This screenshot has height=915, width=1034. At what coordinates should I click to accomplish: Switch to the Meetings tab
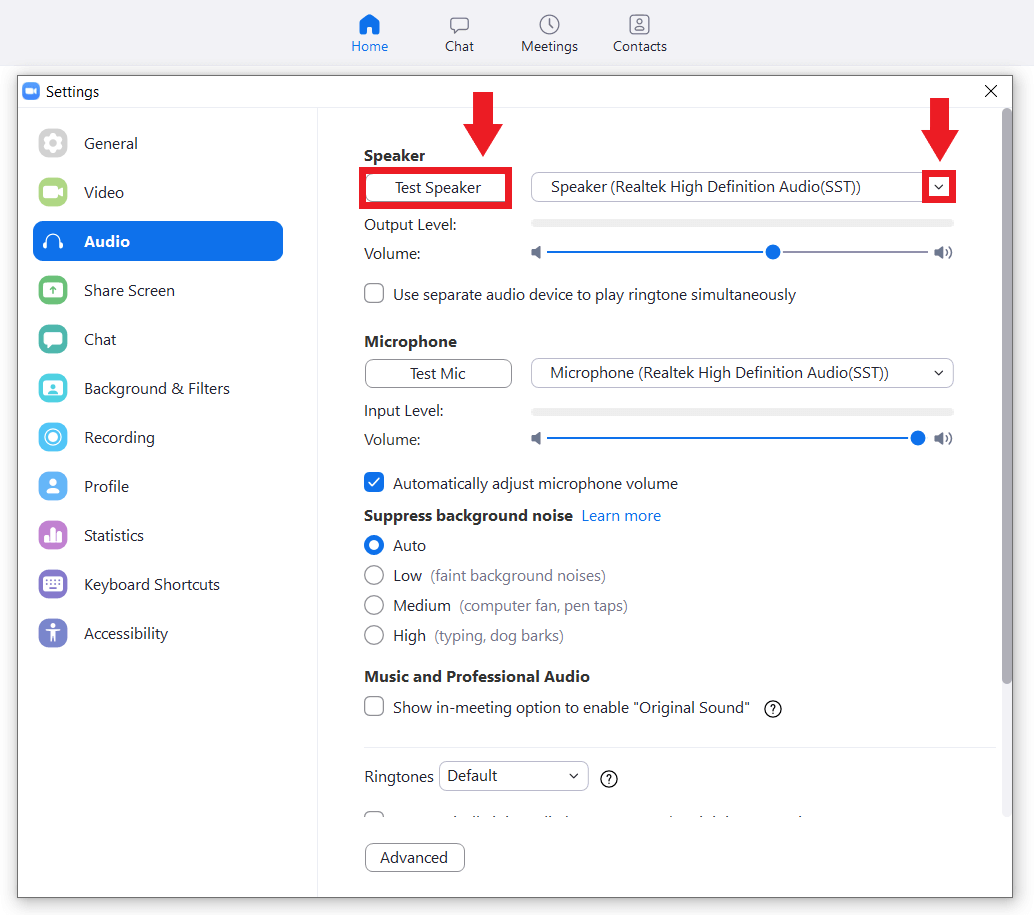click(x=549, y=33)
